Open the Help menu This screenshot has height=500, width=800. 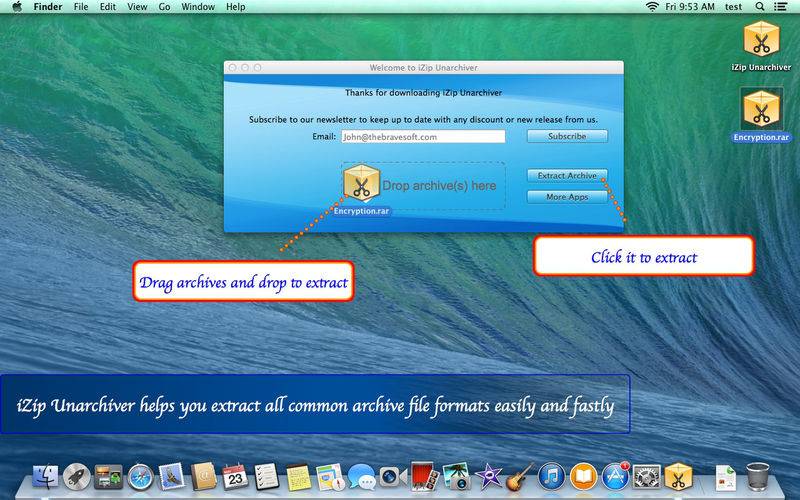tap(236, 7)
